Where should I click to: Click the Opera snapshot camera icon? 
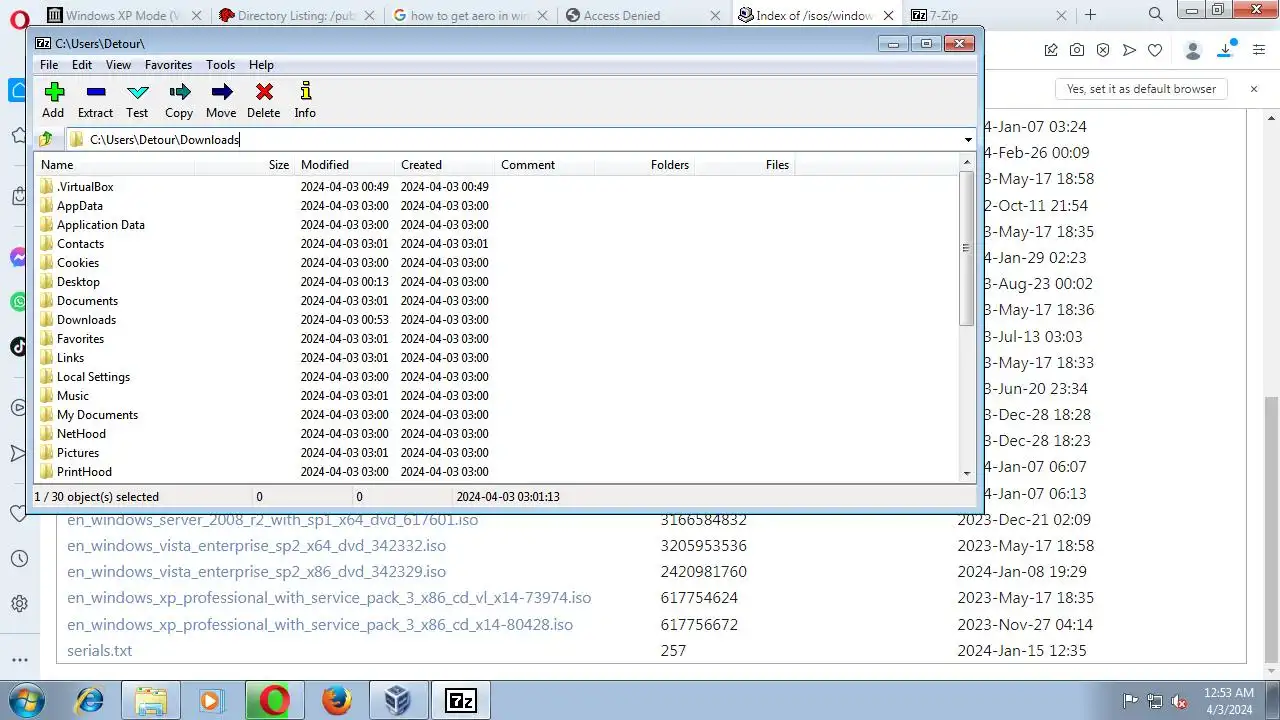[x=1077, y=50]
